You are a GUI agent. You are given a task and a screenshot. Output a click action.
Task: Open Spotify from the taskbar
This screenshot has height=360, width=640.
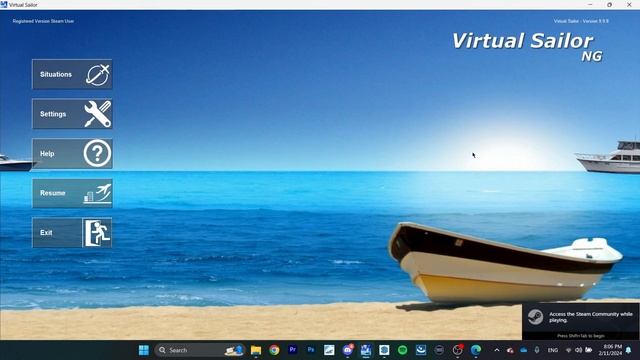point(402,350)
